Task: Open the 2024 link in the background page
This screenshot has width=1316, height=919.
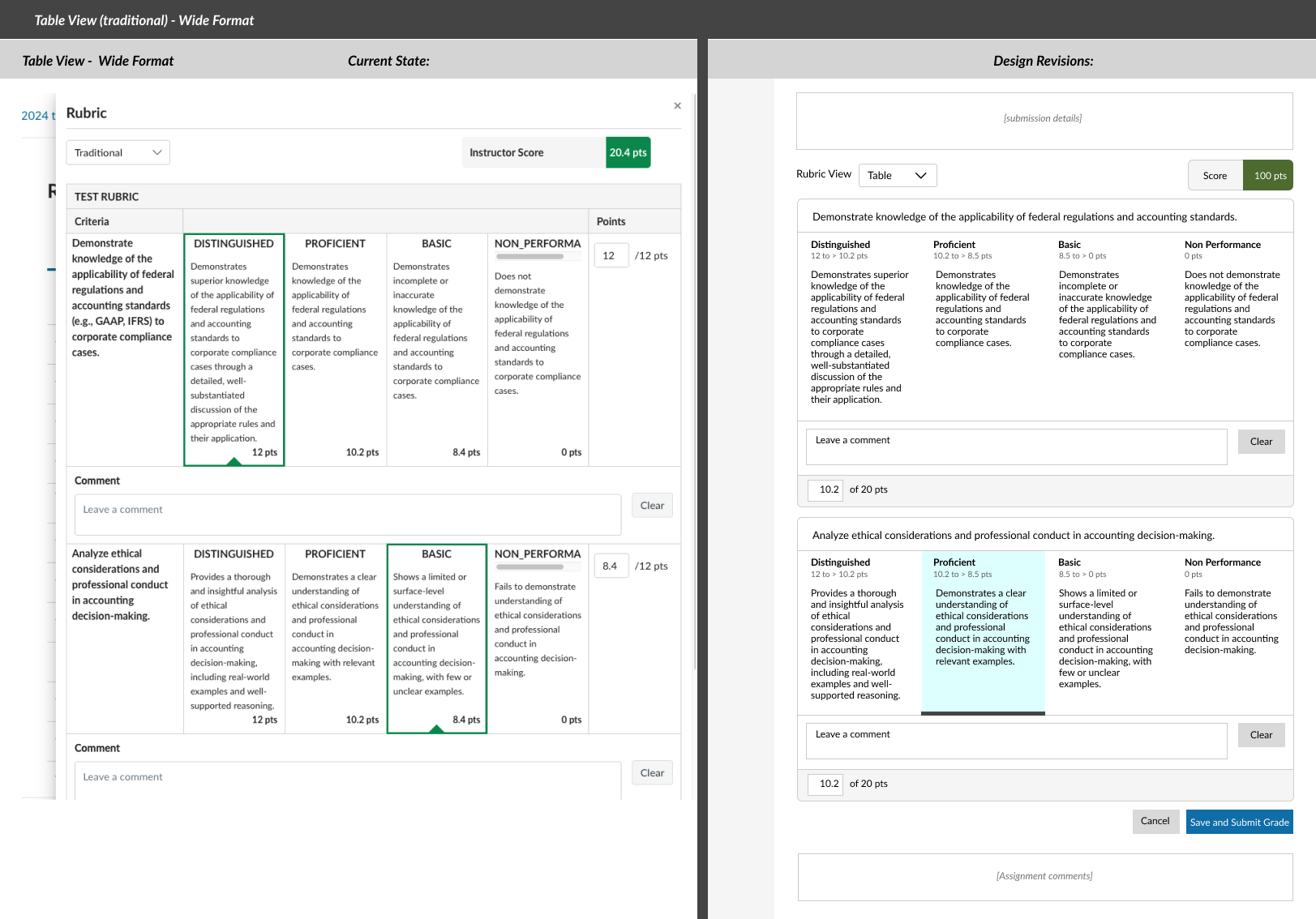Action: (x=34, y=115)
